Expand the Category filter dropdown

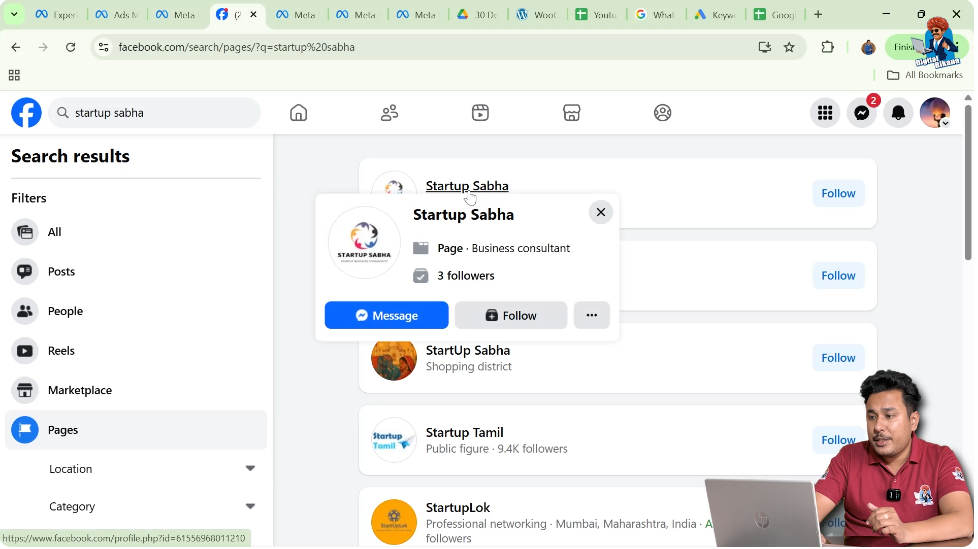click(x=152, y=507)
